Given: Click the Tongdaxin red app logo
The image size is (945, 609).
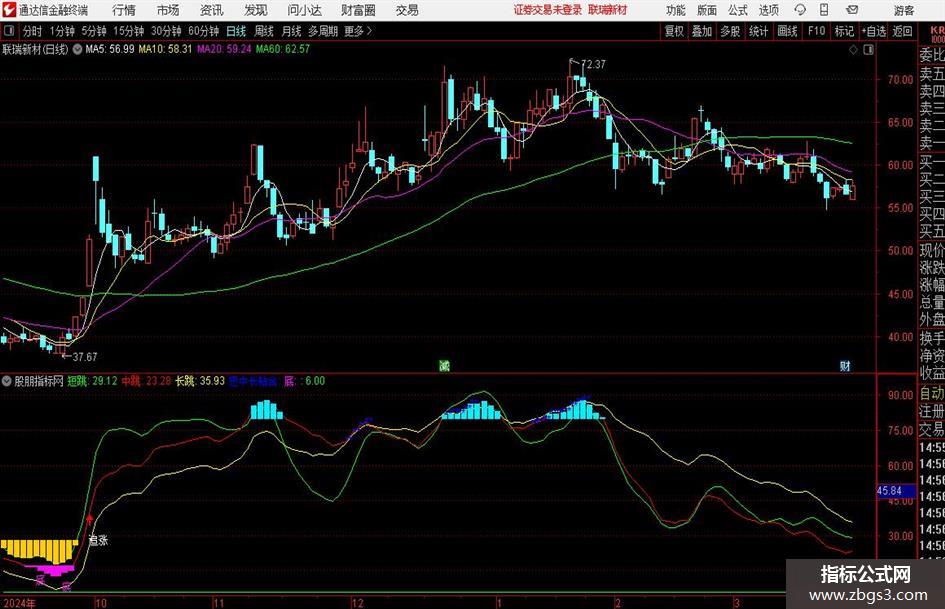Looking at the screenshot, I should pos(9,10).
